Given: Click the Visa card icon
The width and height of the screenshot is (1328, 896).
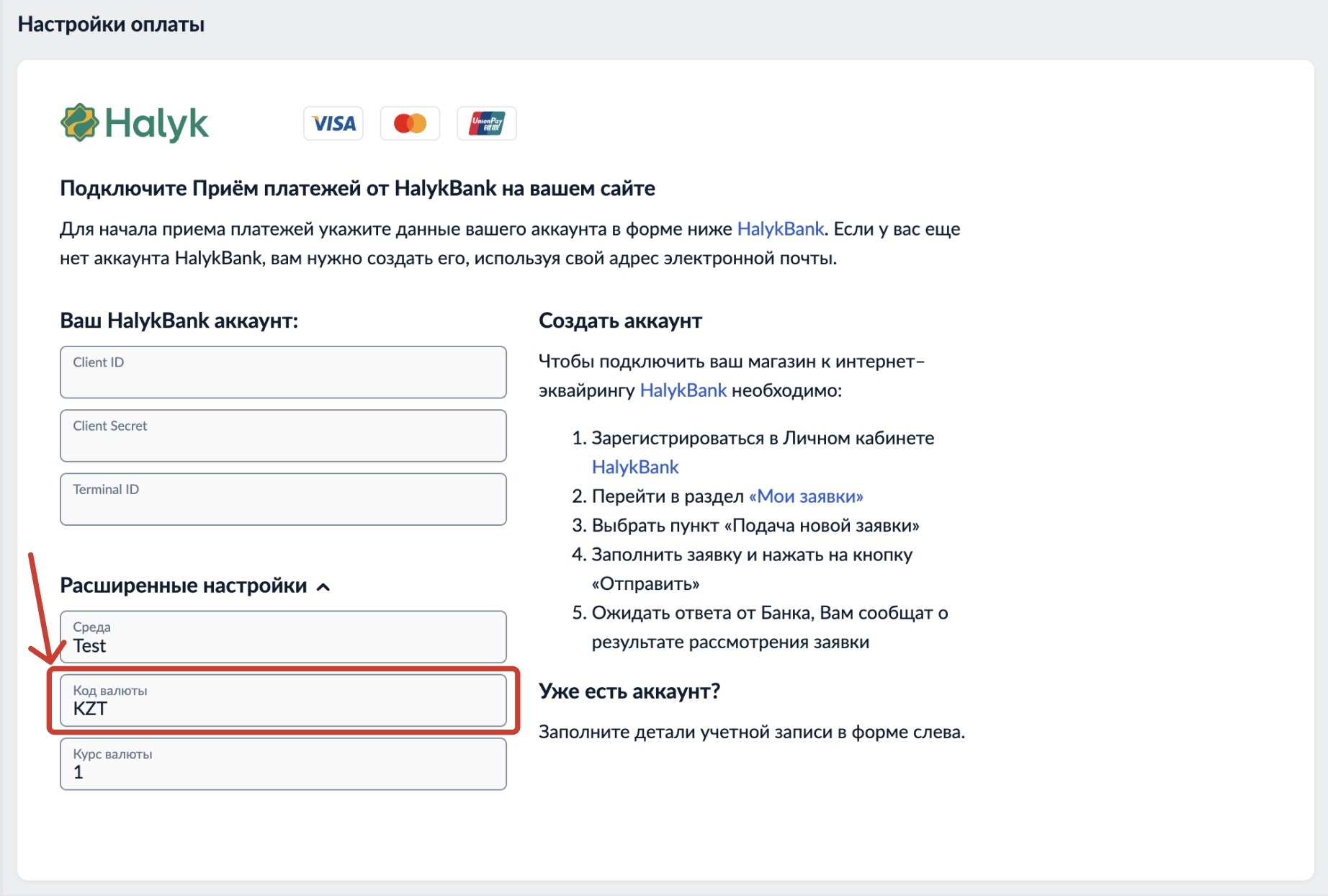Looking at the screenshot, I should (333, 123).
